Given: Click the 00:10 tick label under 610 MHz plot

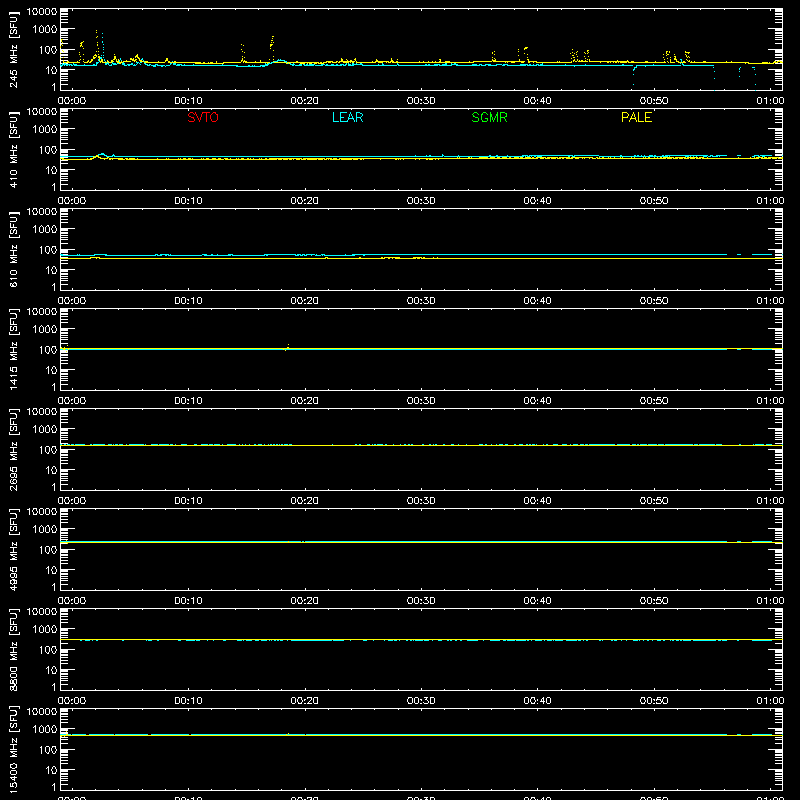Looking at the screenshot, I should tap(188, 301).
